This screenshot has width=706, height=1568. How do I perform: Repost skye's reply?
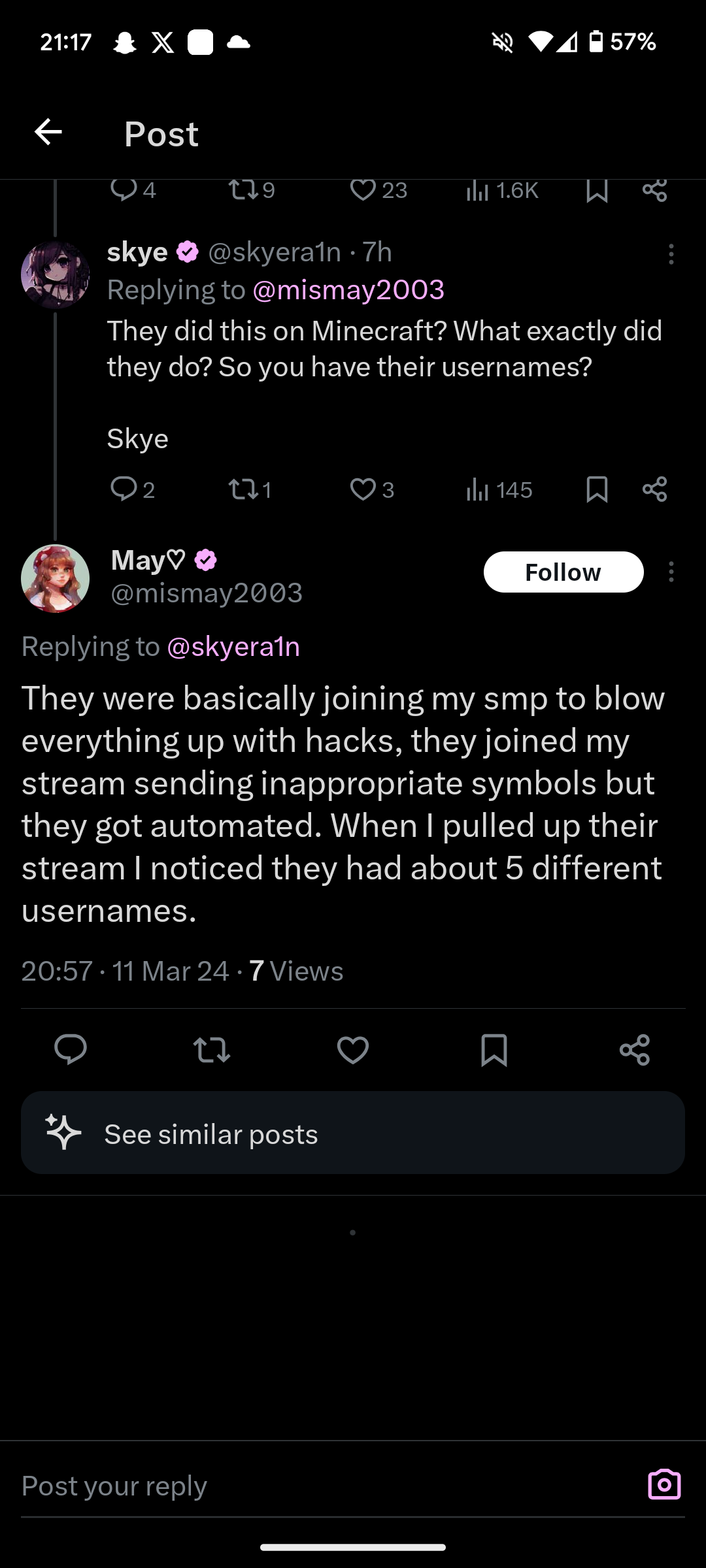click(x=243, y=489)
